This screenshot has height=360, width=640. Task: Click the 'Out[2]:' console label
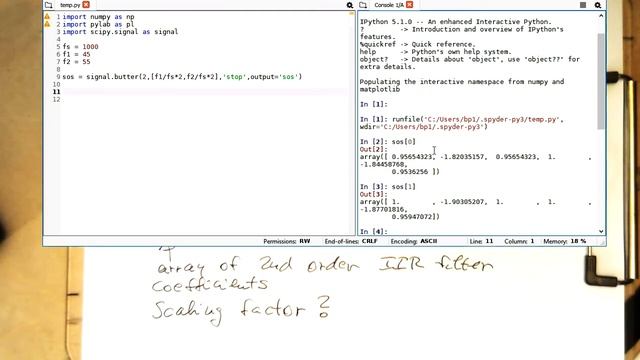373,149
